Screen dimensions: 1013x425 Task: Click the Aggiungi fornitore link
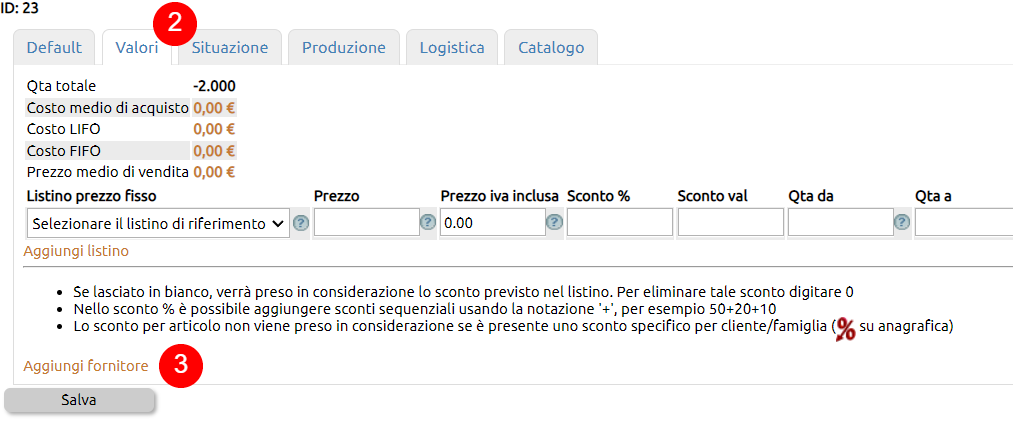[86, 366]
